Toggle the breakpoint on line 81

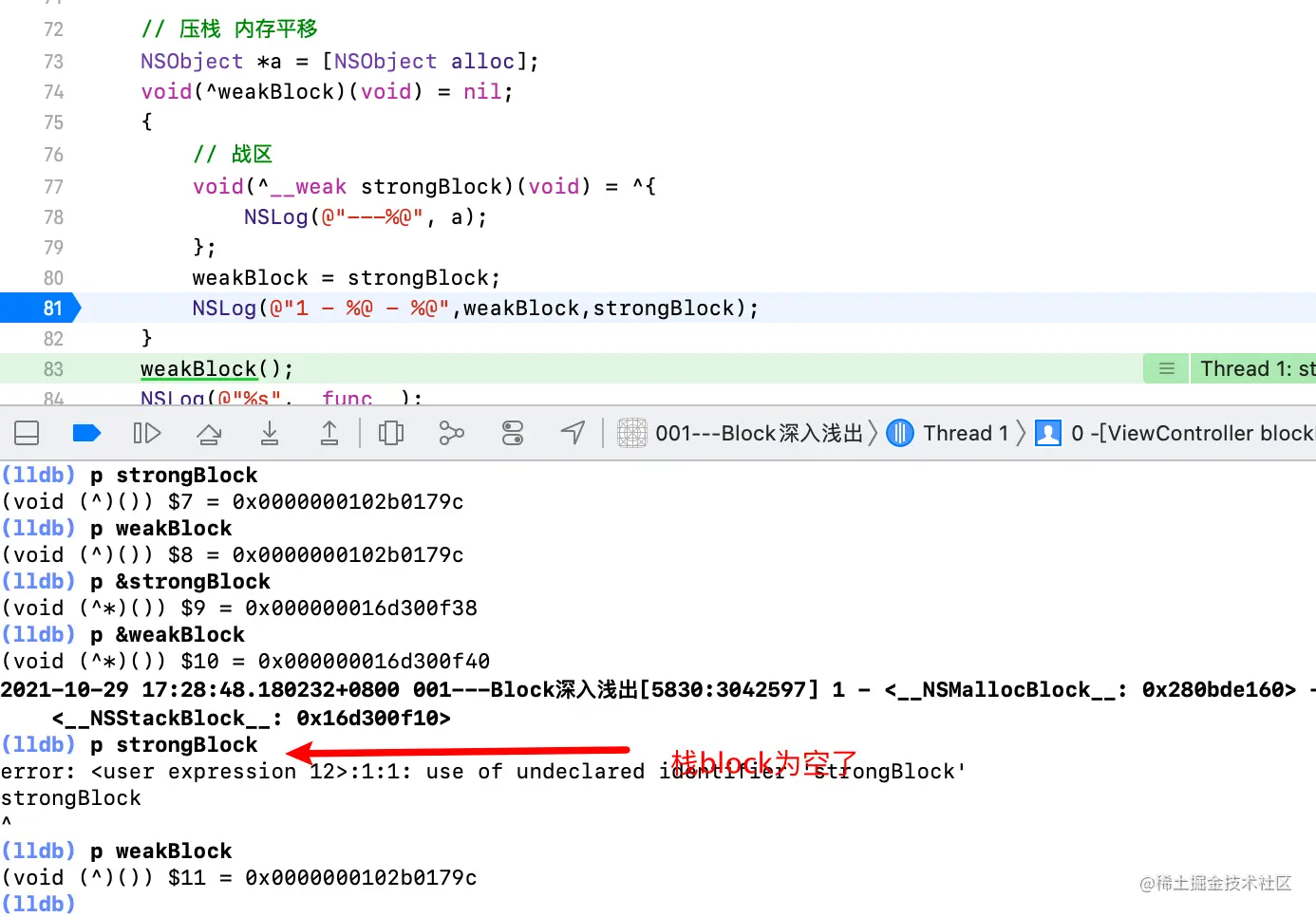(x=41, y=309)
